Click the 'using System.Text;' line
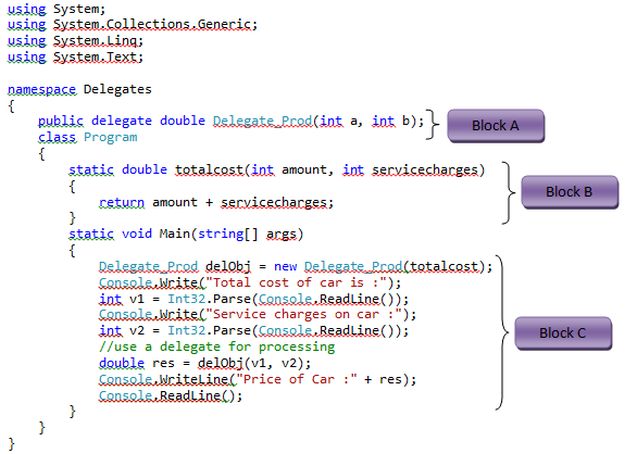 [75, 57]
